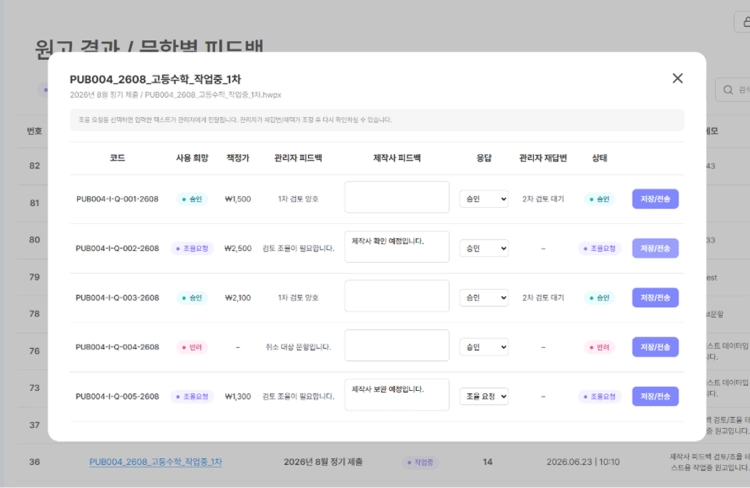This screenshot has height=488, width=750.
Task: Click 상태 조율요청 badge of Q-005 row
Action: click(x=599, y=396)
